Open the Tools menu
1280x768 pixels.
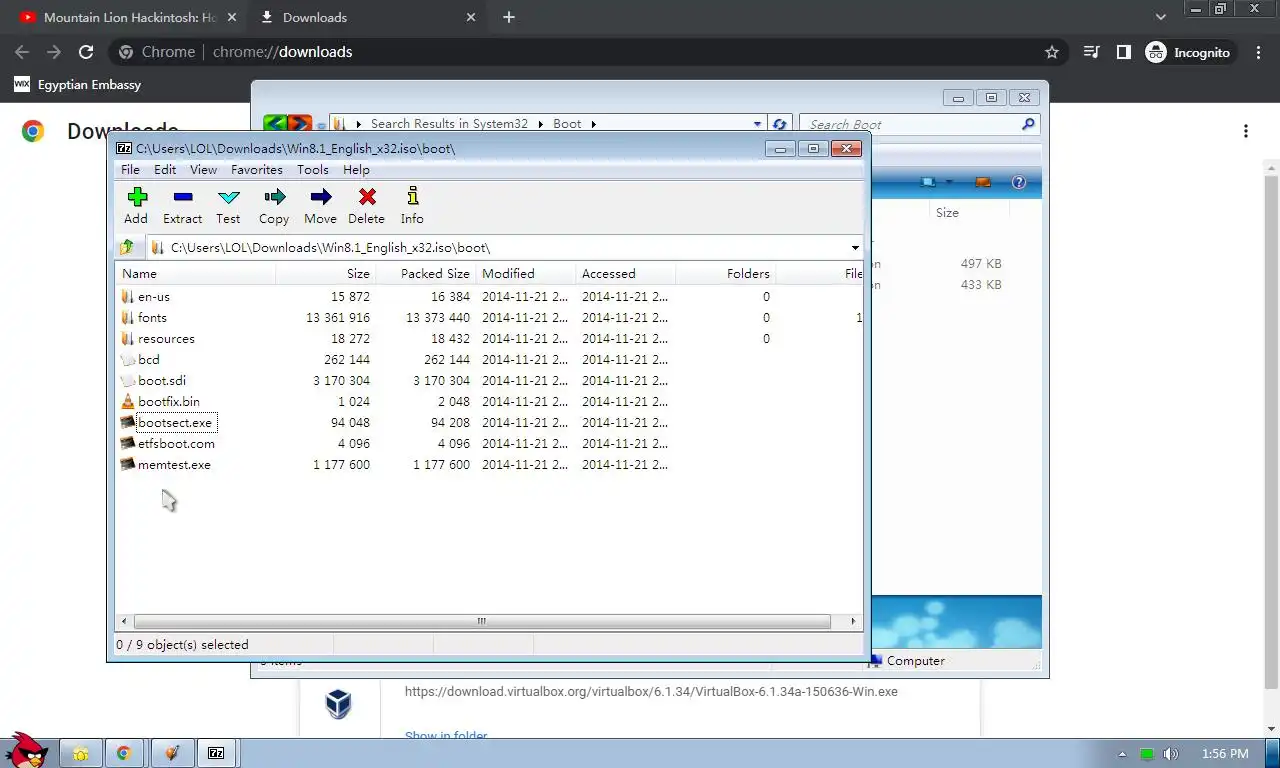[312, 170]
